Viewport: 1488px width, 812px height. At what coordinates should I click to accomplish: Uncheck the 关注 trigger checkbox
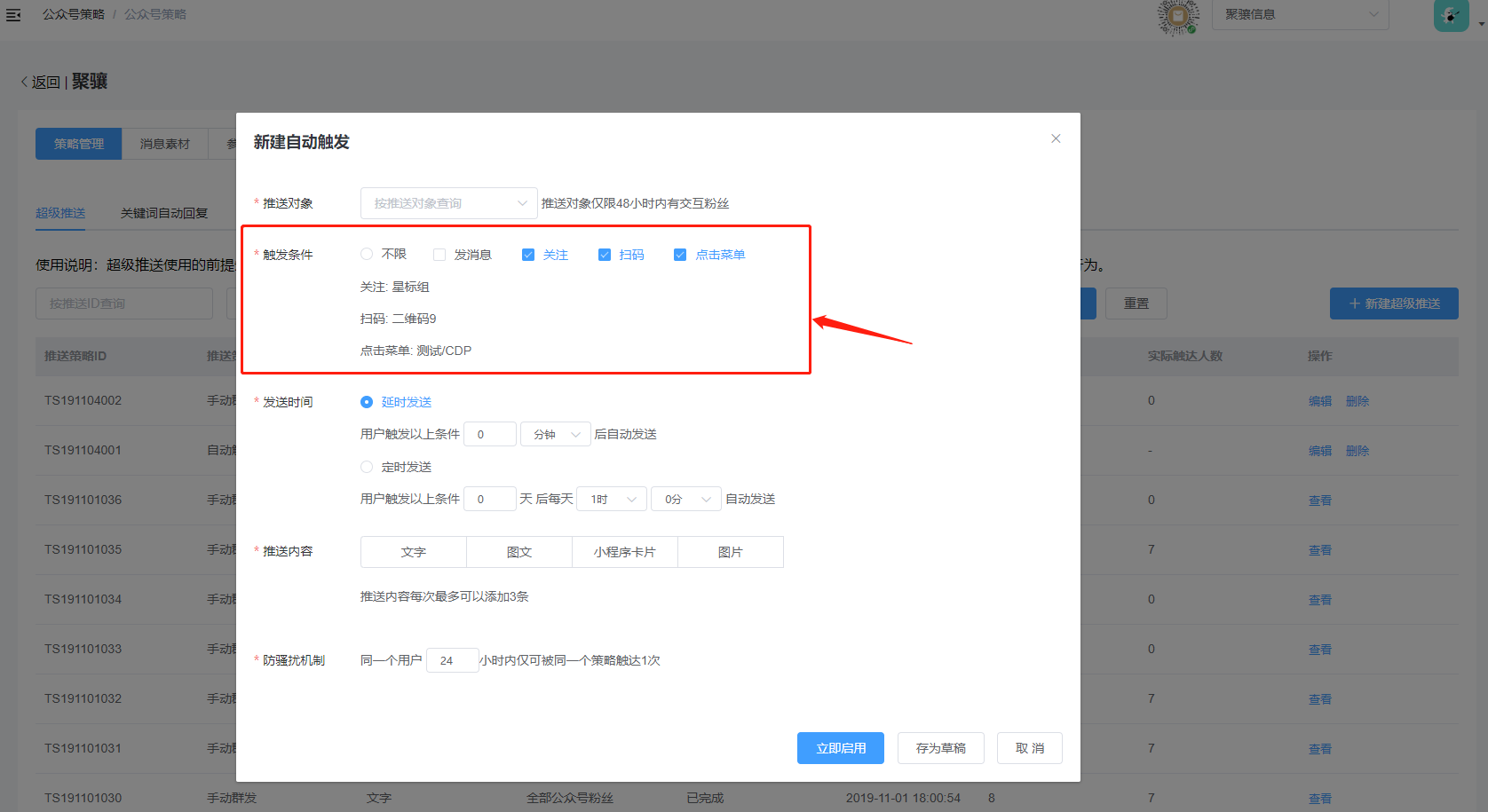pos(528,255)
